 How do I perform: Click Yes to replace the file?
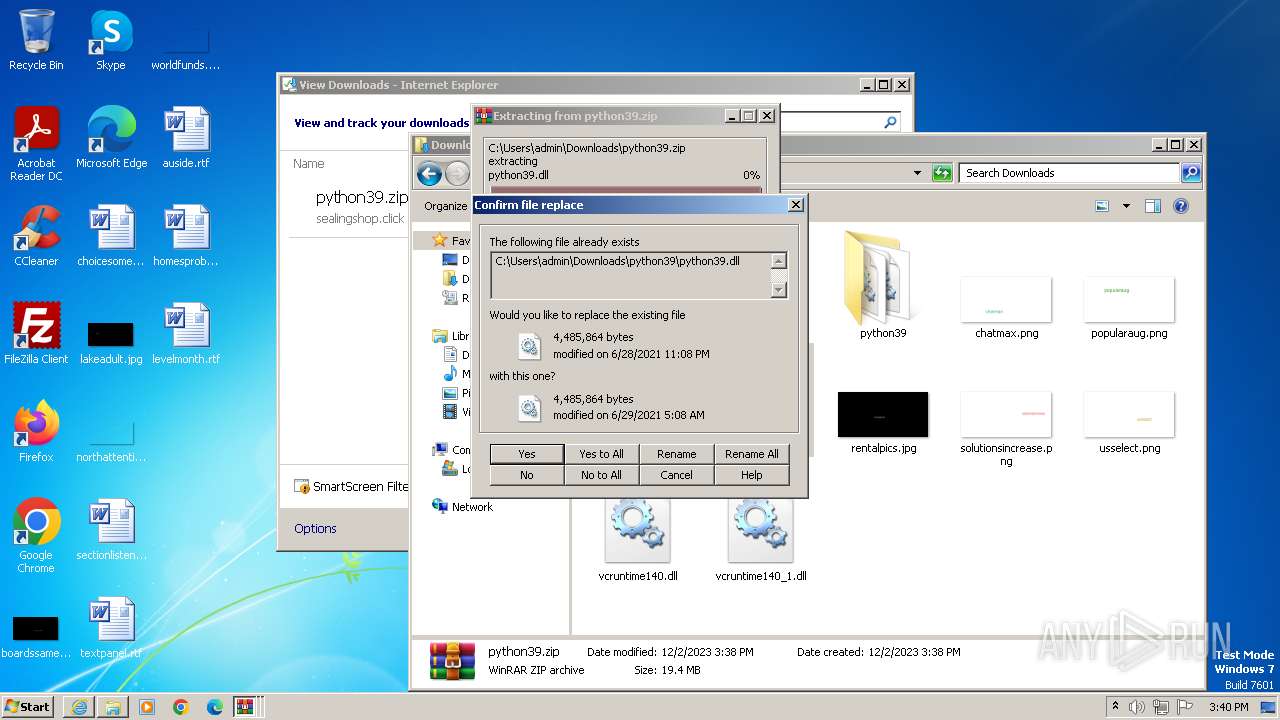[x=527, y=454]
